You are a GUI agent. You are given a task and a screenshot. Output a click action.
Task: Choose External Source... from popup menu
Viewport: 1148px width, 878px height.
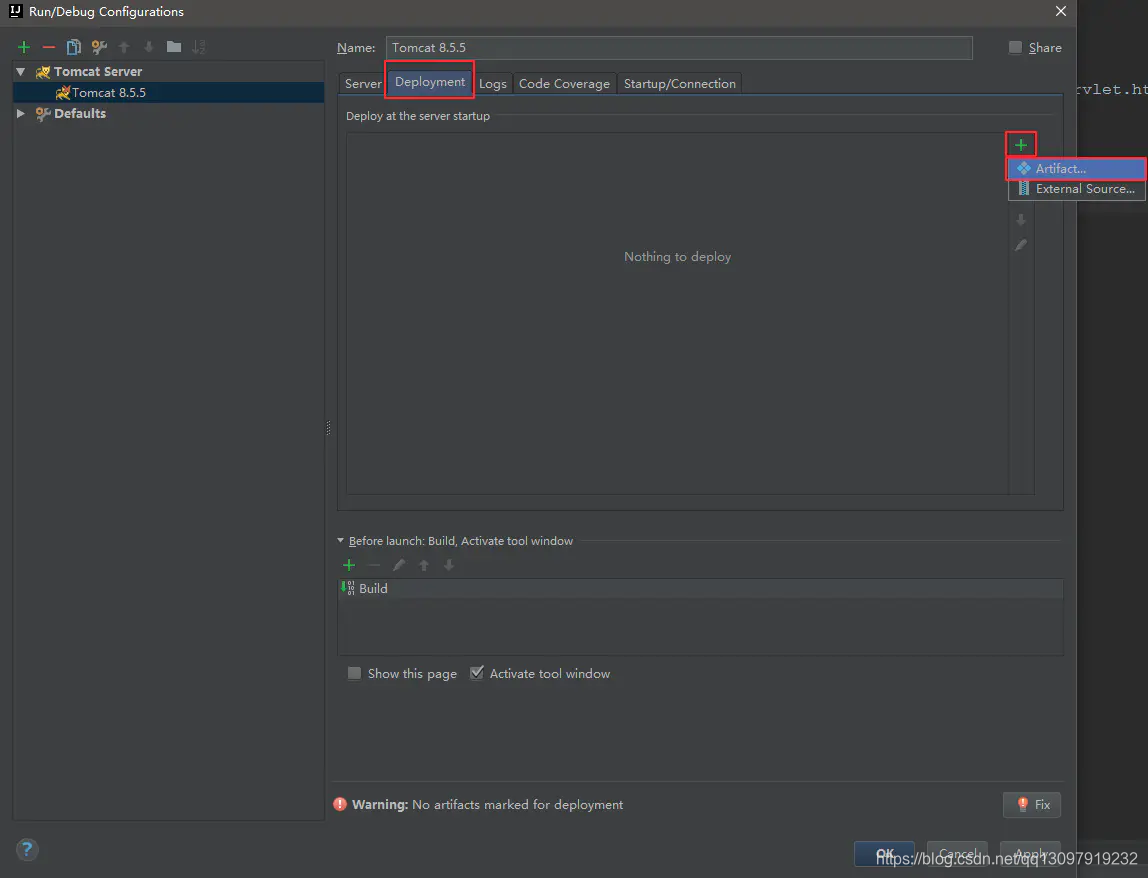[1077, 189]
